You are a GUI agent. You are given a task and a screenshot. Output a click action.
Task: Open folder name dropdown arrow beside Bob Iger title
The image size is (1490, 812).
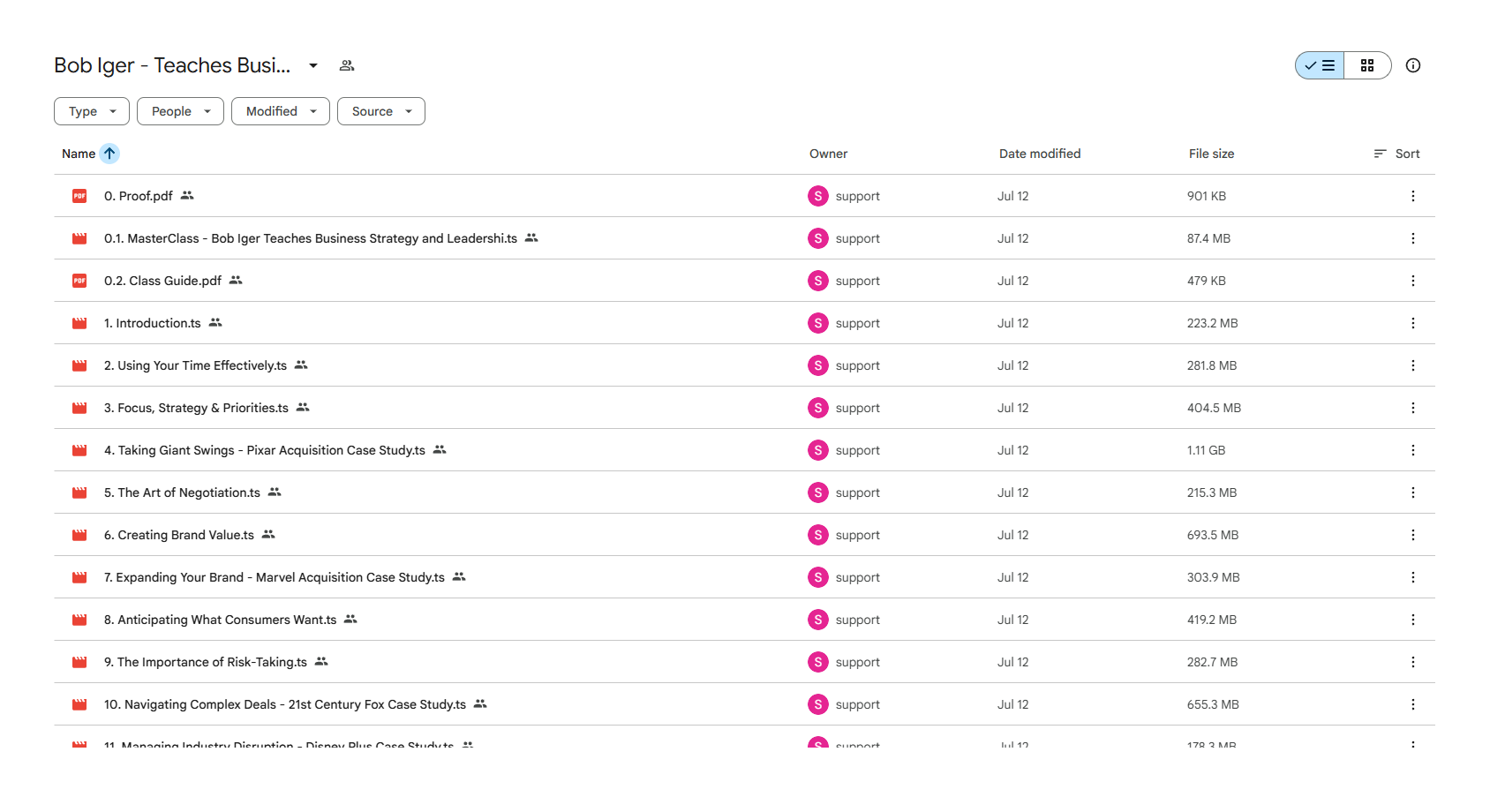click(313, 65)
